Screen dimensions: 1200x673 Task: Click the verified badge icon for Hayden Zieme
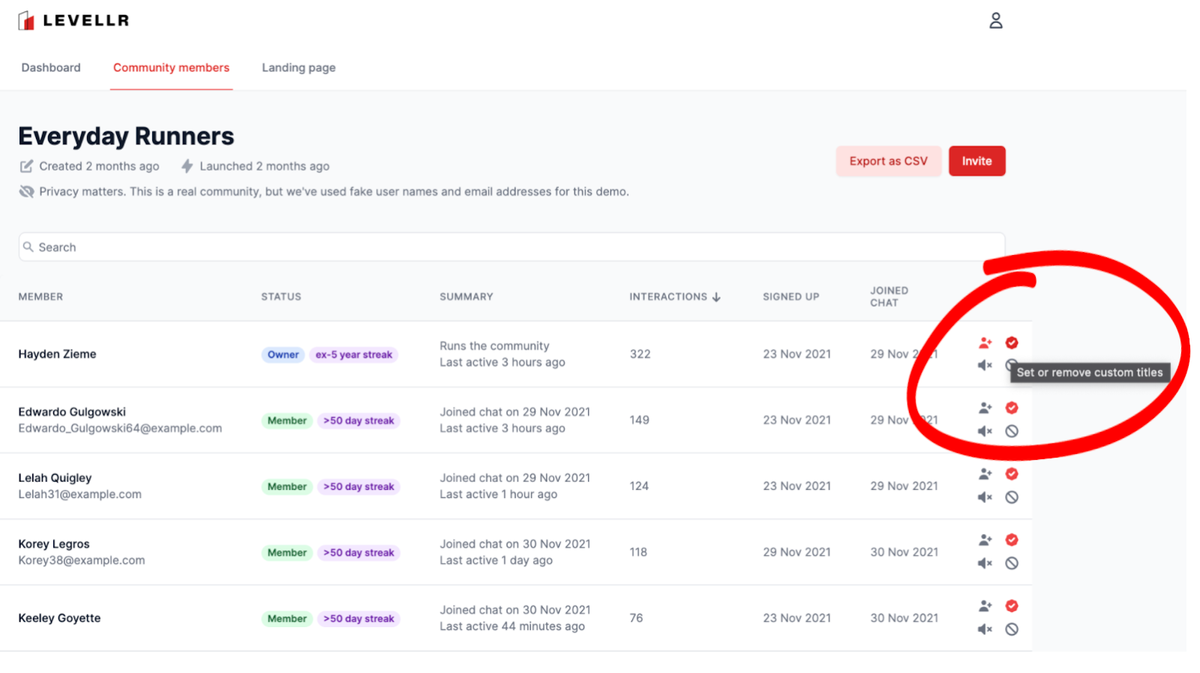pos(1012,343)
